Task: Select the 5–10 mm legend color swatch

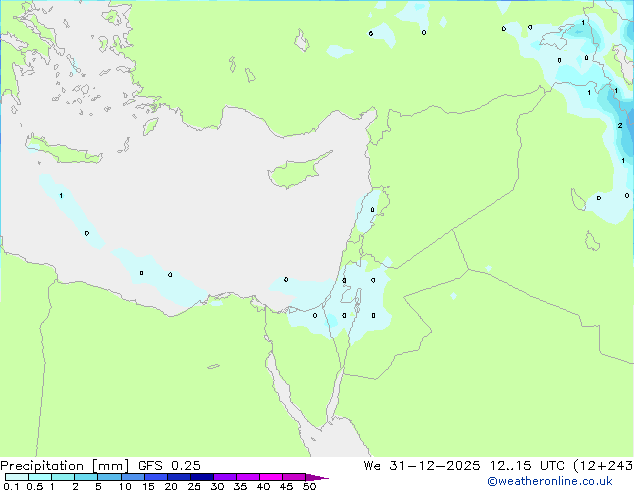Action: click(x=109, y=477)
